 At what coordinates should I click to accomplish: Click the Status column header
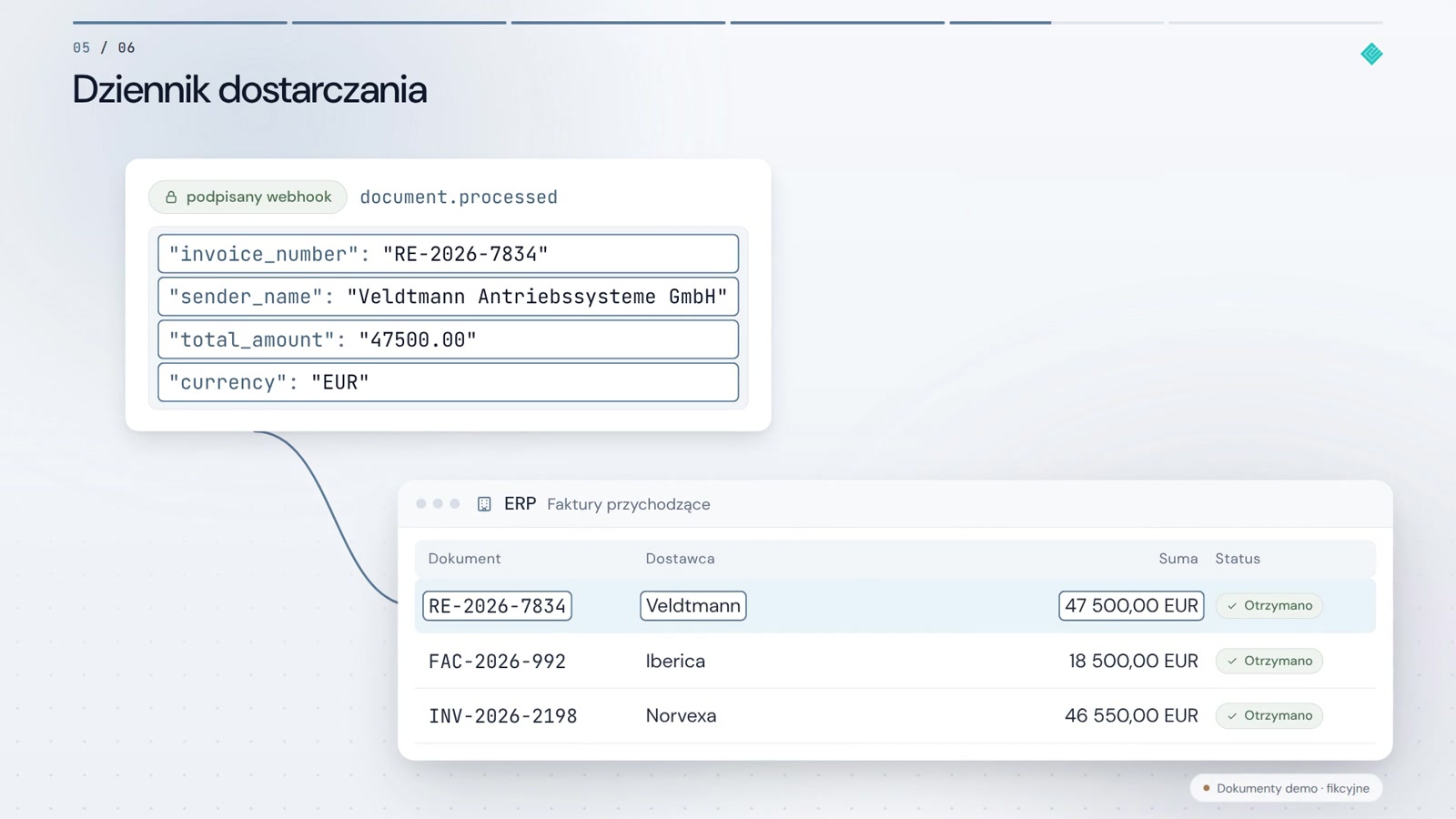(x=1238, y=559)
